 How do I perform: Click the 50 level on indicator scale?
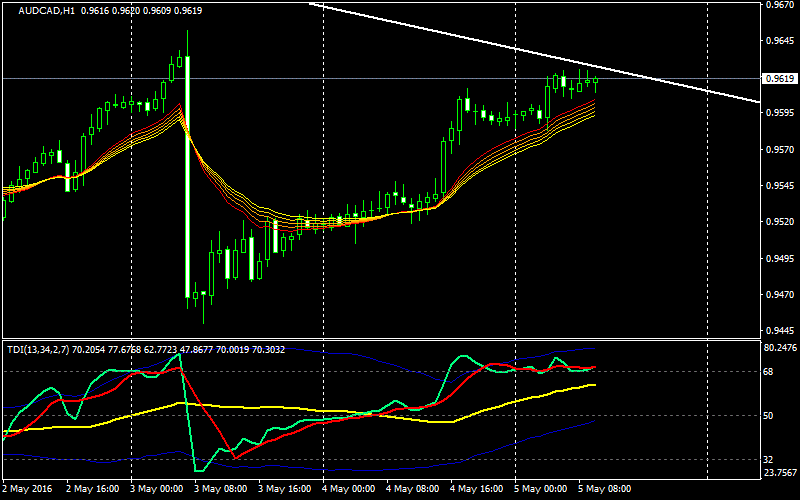point(769,415)
